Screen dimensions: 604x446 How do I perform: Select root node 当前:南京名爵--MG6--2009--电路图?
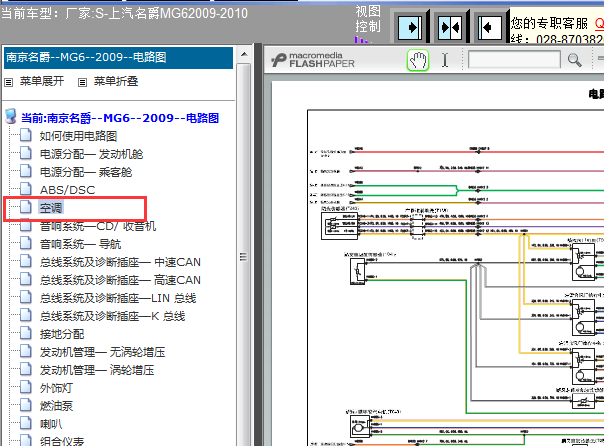[x=120, y=118]
